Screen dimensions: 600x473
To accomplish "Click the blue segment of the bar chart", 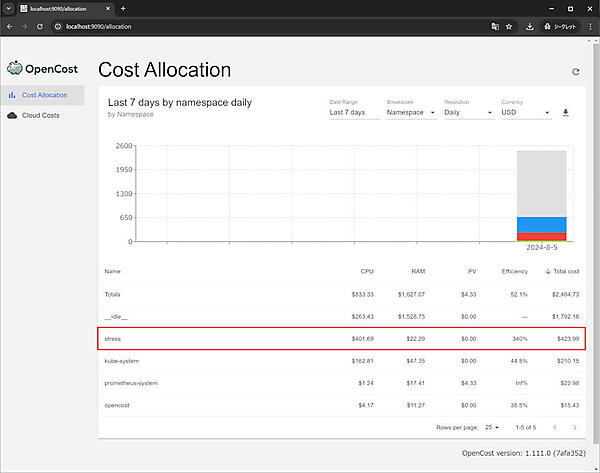I will tap(541, 224).
